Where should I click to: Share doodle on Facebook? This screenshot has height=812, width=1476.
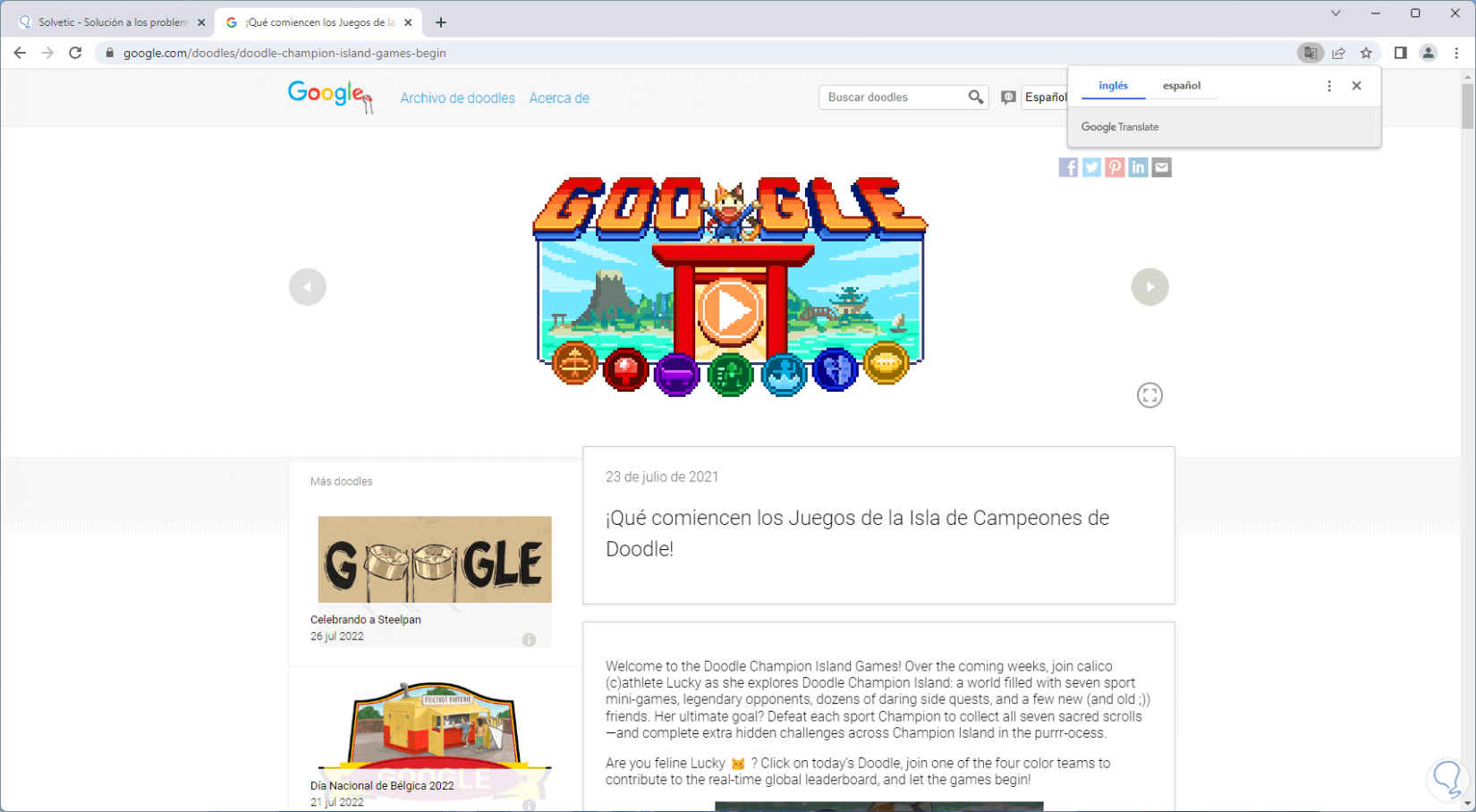(1068, 167)
